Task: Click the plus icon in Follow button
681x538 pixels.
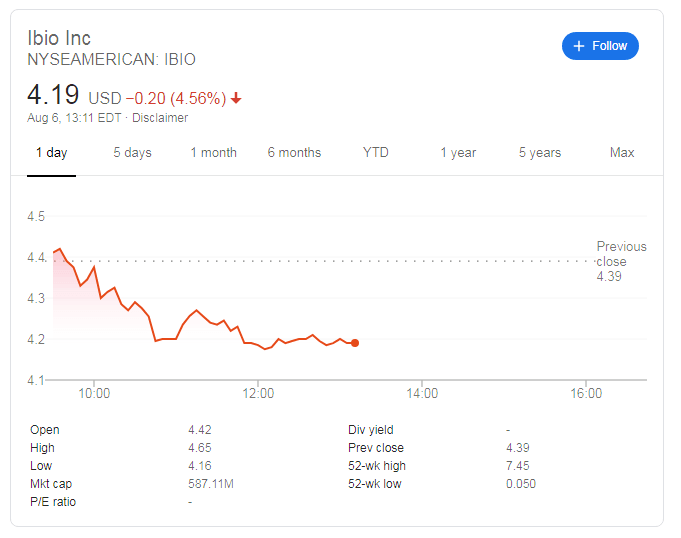Action: click(579, 46)
